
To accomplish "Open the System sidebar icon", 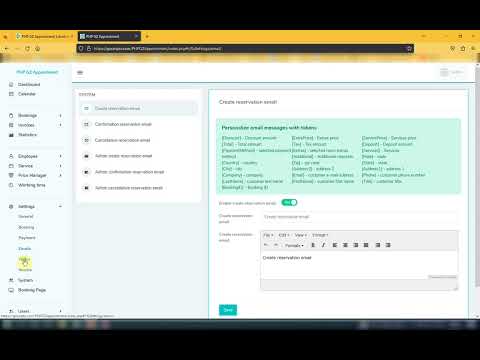I will (x=11, y=280).
